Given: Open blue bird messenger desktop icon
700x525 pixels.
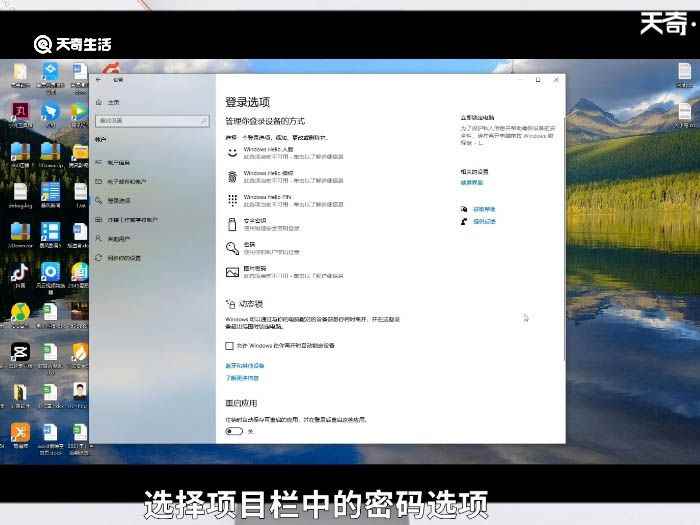Looking at the screenshot, I should coord(50,114).
